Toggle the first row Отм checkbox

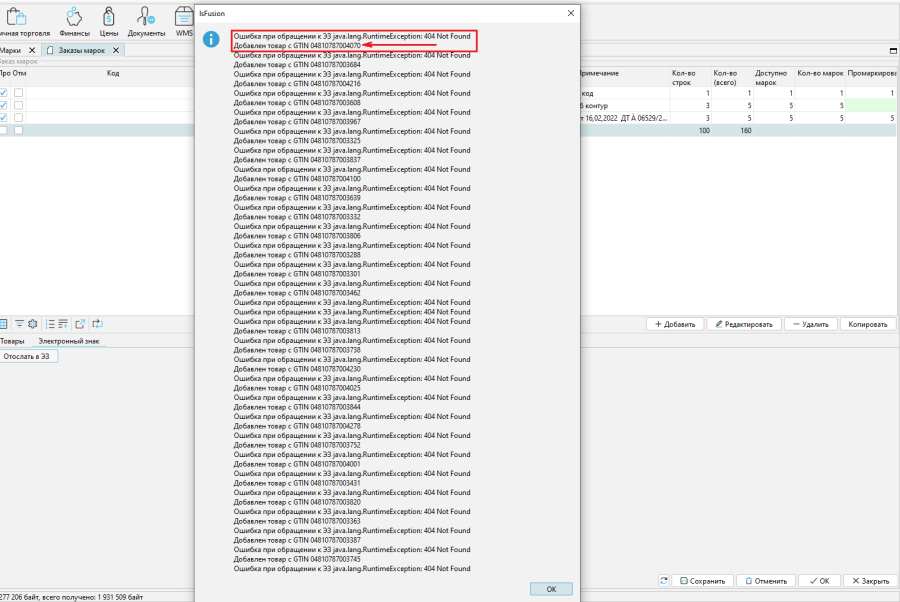(18, 92)
